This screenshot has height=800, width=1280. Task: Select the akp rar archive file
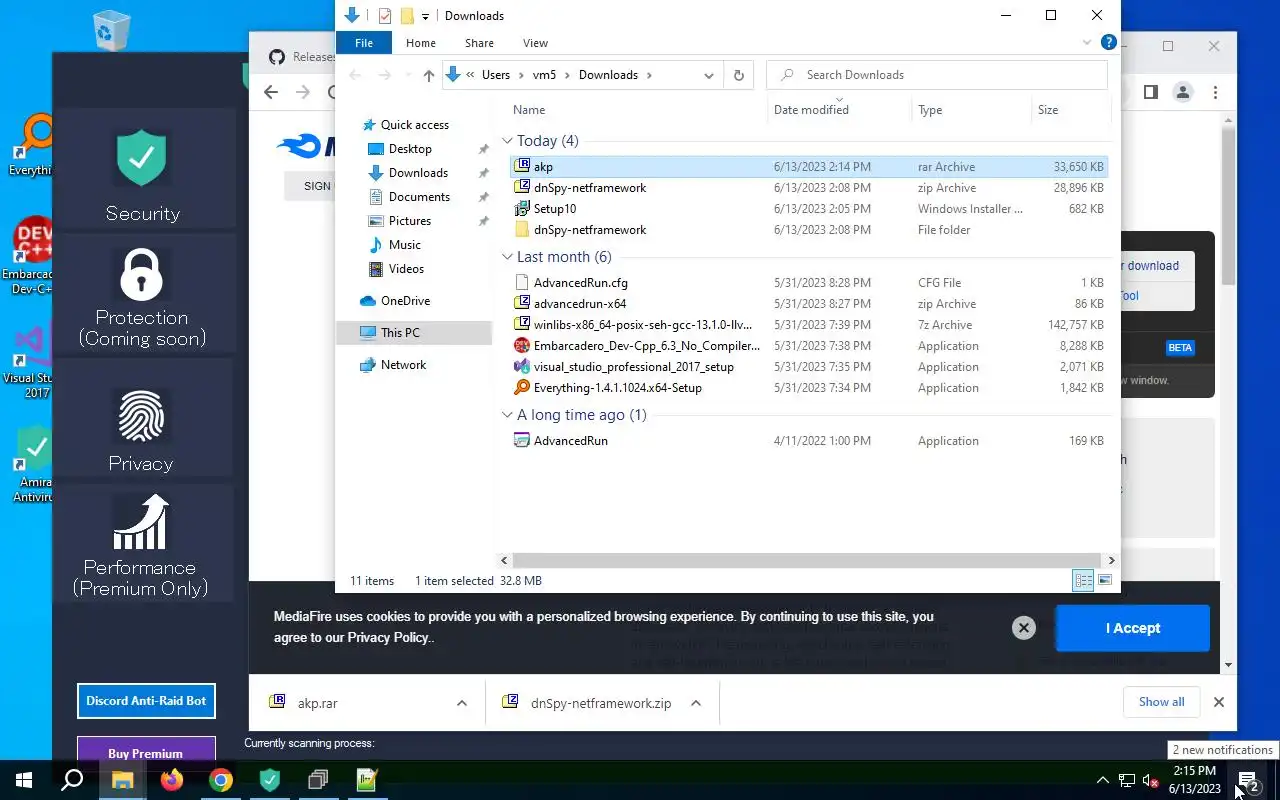(808, 167)
